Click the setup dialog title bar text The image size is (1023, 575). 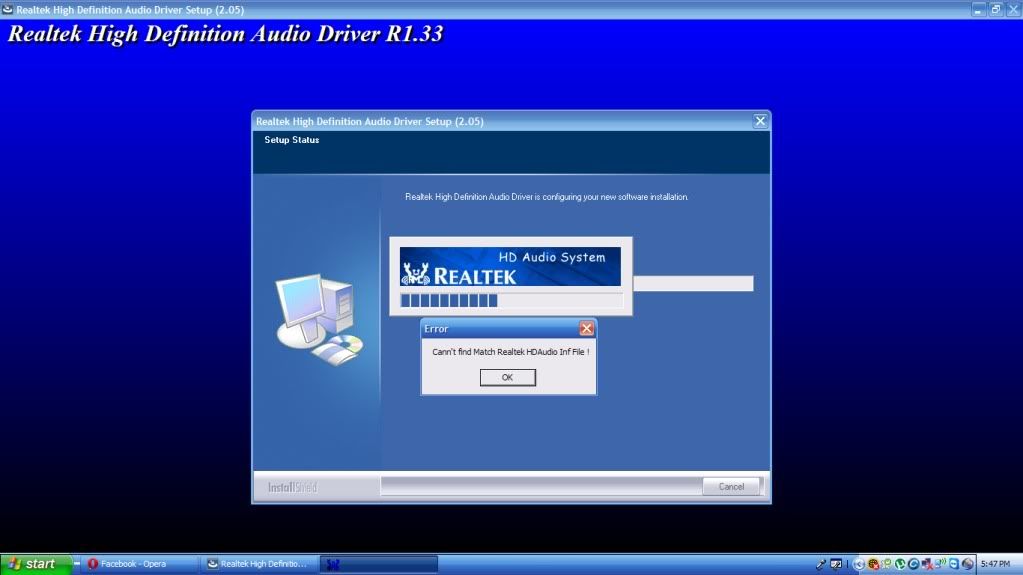pyautogui.click(x=369, y=121)
